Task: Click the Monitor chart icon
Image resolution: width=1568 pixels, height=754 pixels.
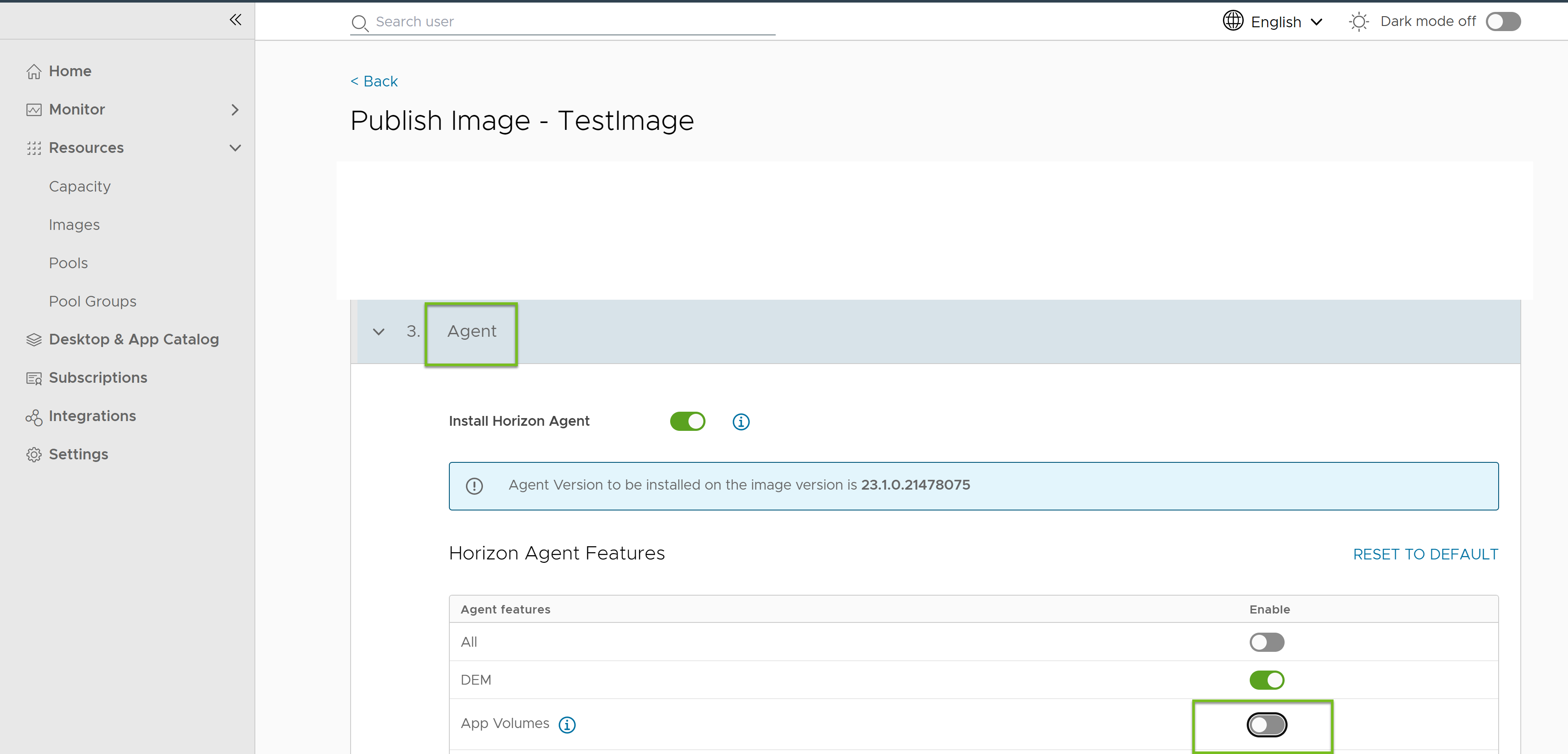Action: 34,109
